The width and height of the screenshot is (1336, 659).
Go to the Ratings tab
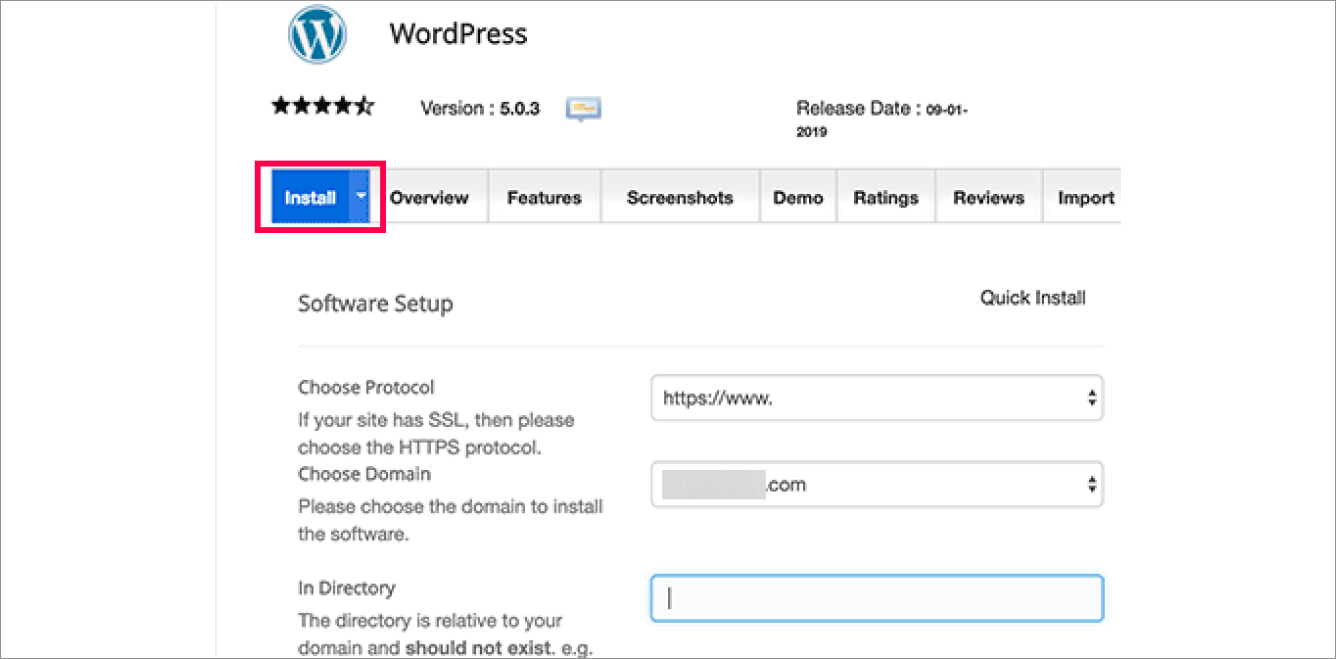click(886, 198)
